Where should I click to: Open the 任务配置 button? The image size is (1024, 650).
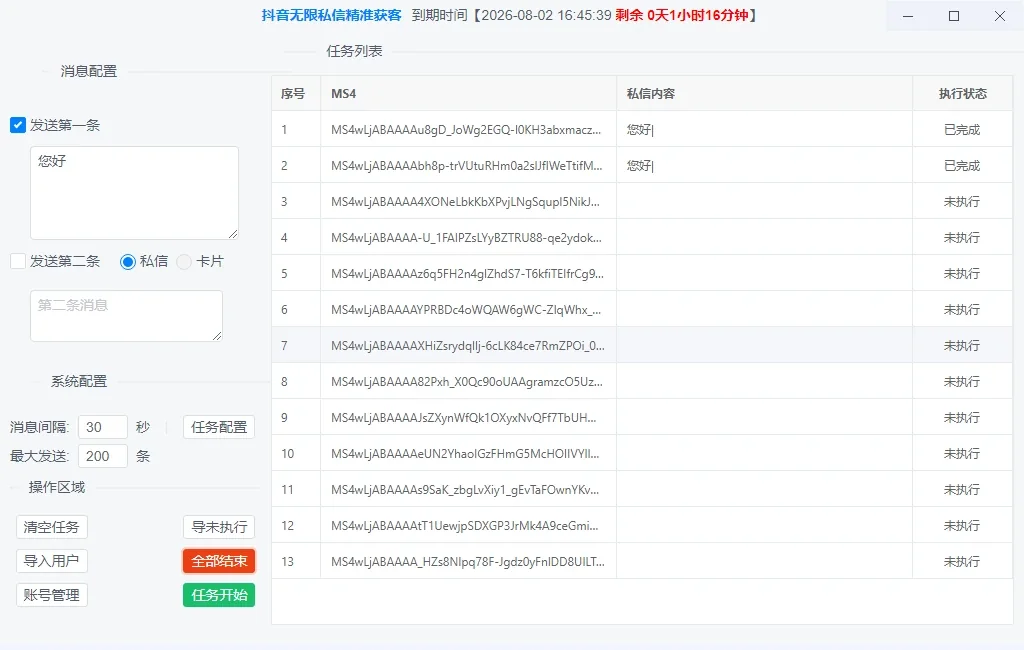(x=219, y=427)
